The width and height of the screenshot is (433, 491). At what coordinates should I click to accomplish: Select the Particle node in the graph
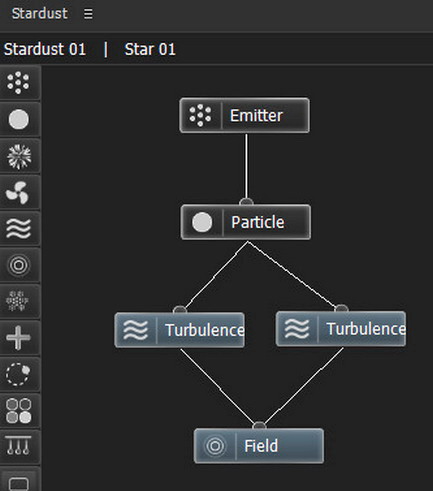pos(246,222)
